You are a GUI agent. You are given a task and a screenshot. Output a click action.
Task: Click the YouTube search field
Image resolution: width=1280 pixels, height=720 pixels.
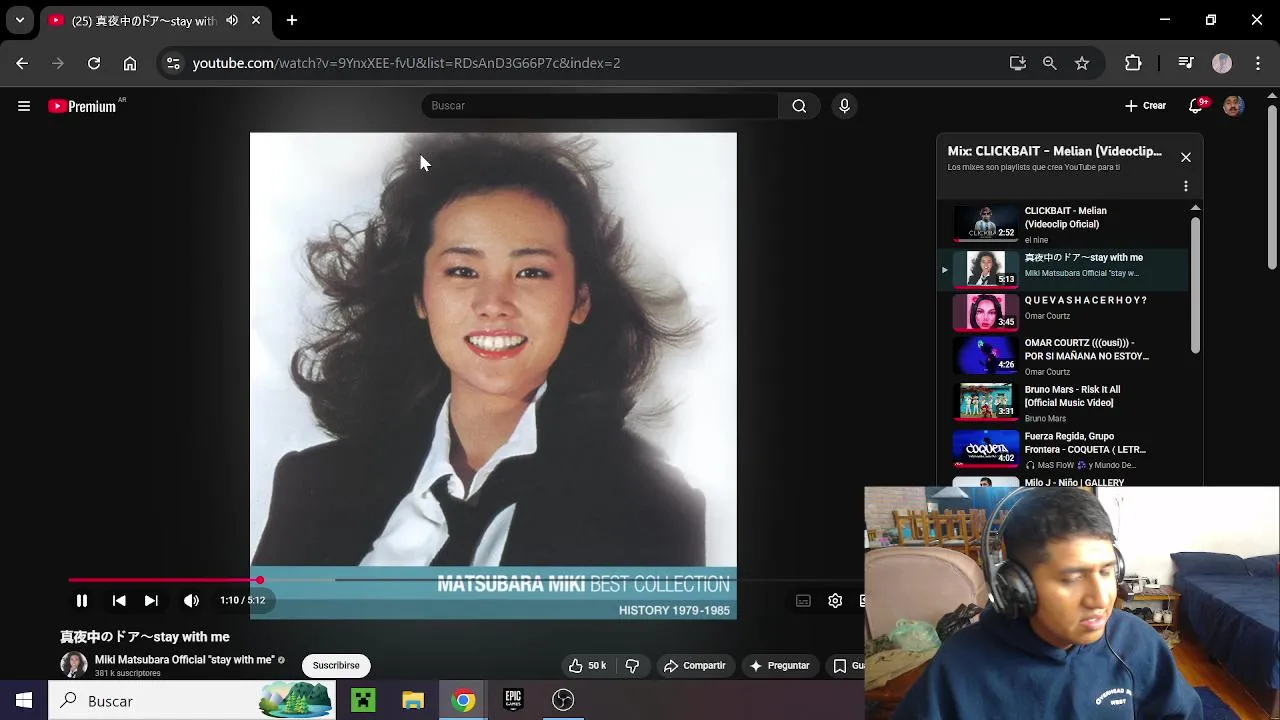pos(600,106)
